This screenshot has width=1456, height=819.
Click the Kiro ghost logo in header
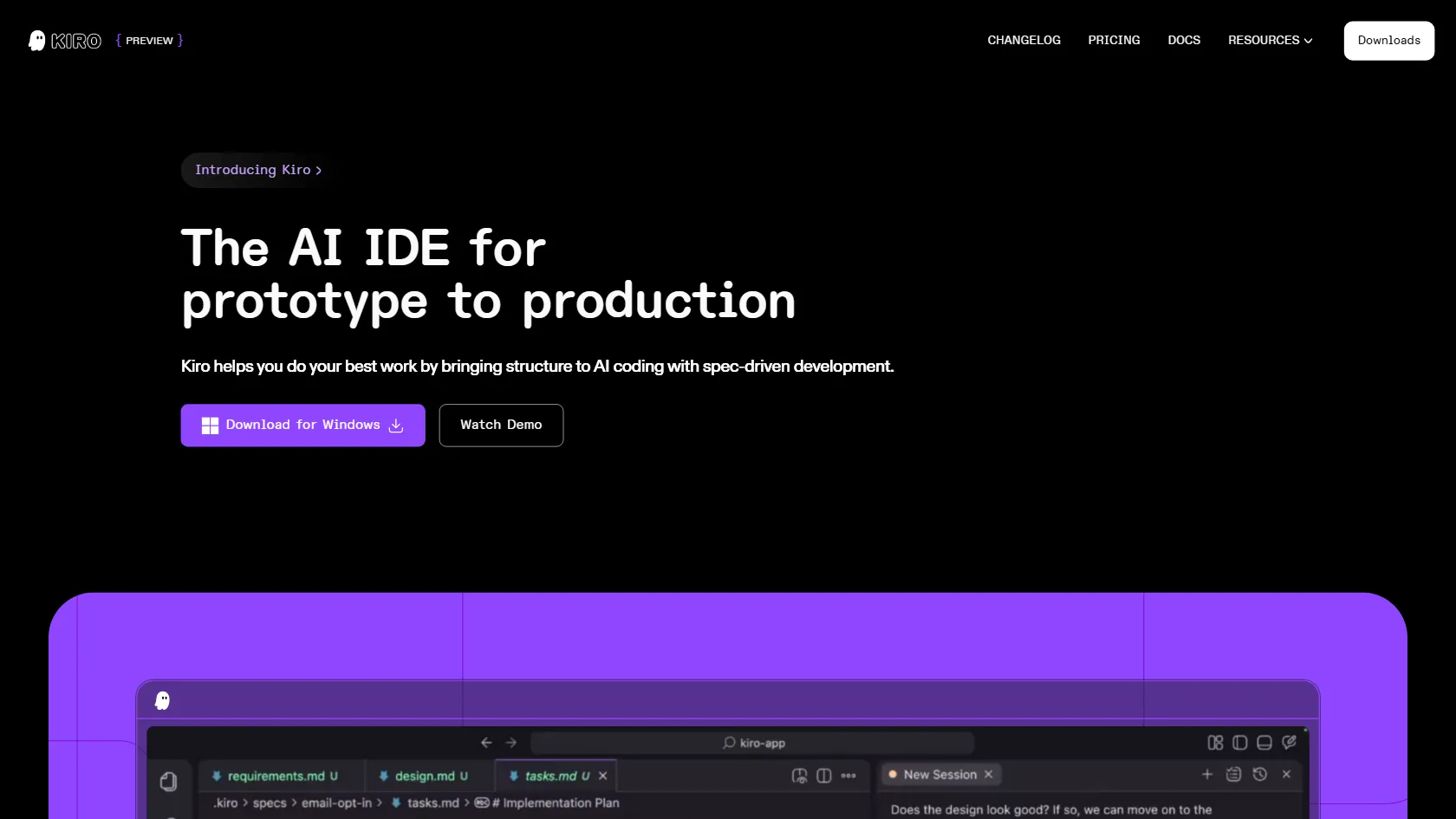(65, 41)
